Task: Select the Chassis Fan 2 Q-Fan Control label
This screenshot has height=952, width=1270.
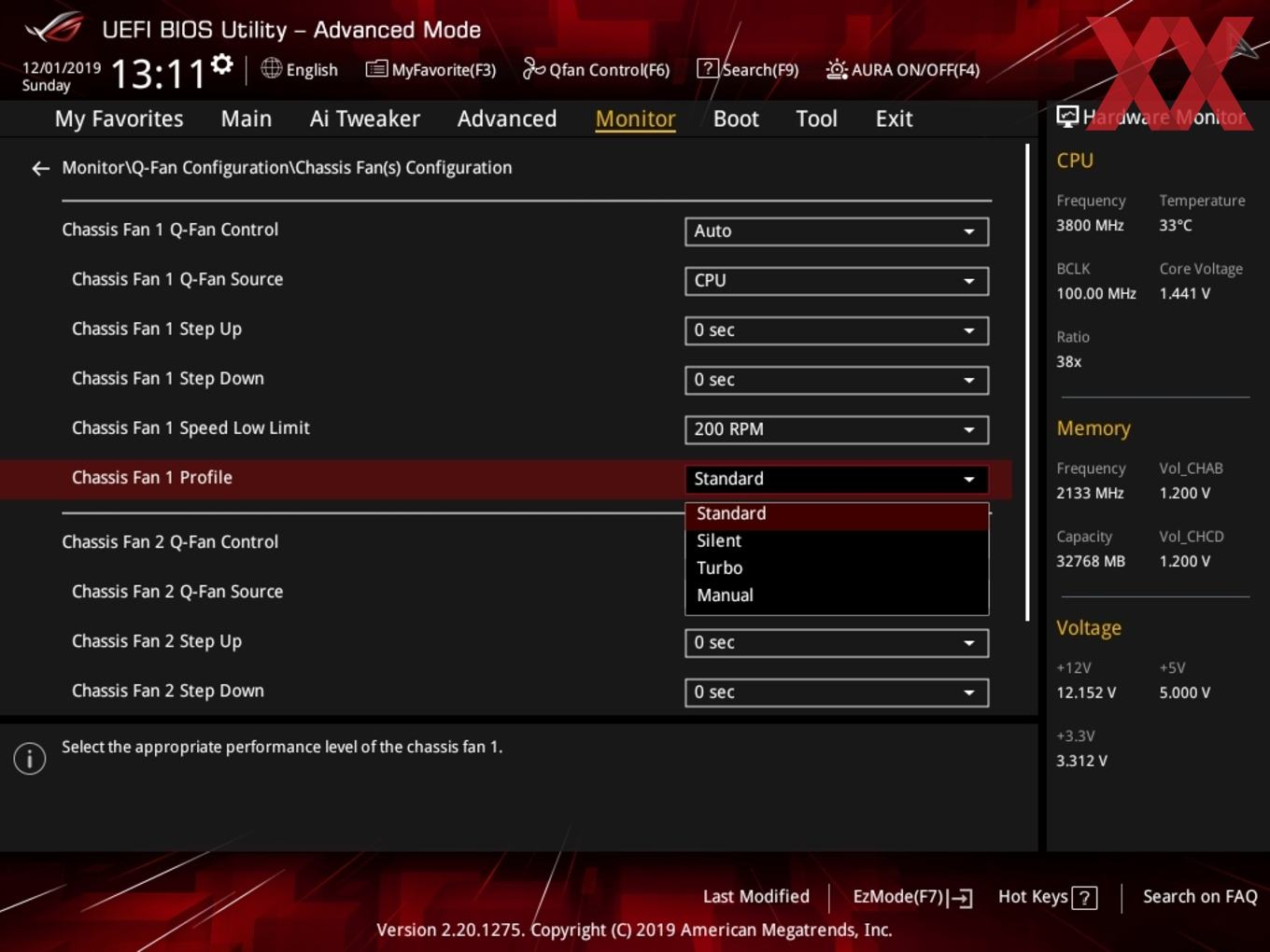Action: (x=170, y=542)
